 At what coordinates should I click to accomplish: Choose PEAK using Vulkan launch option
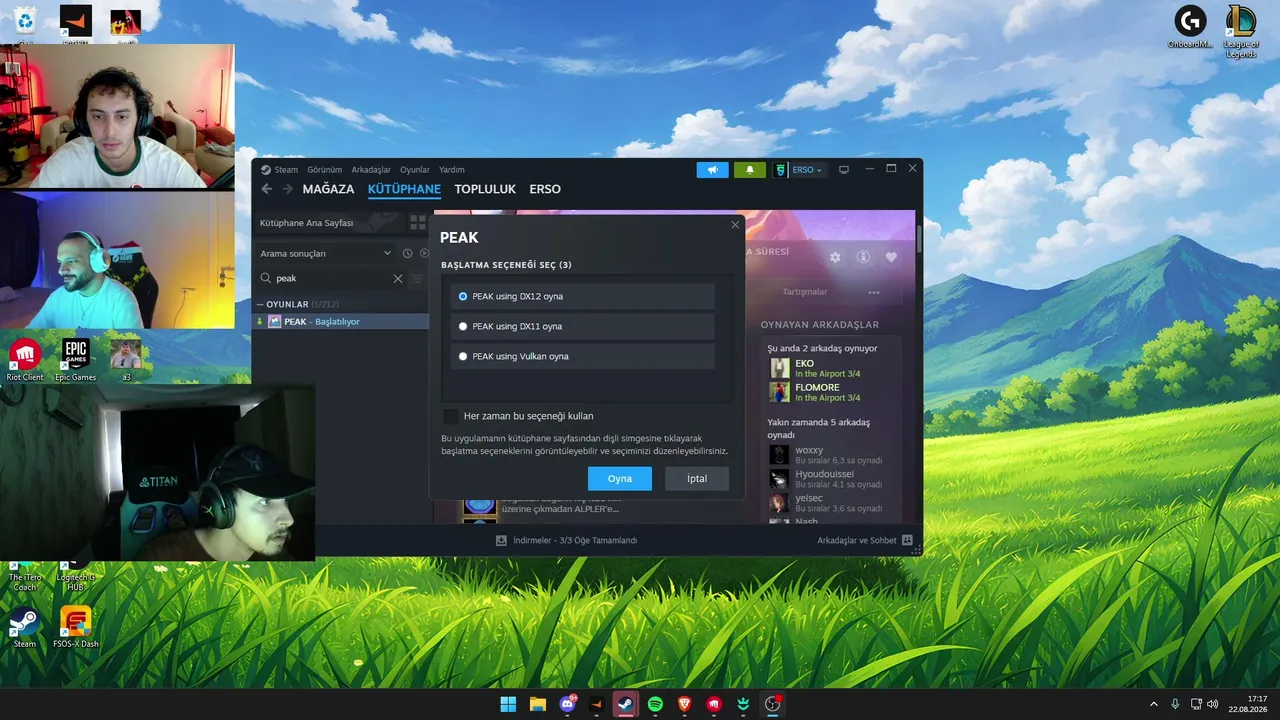tap(583, 356)
